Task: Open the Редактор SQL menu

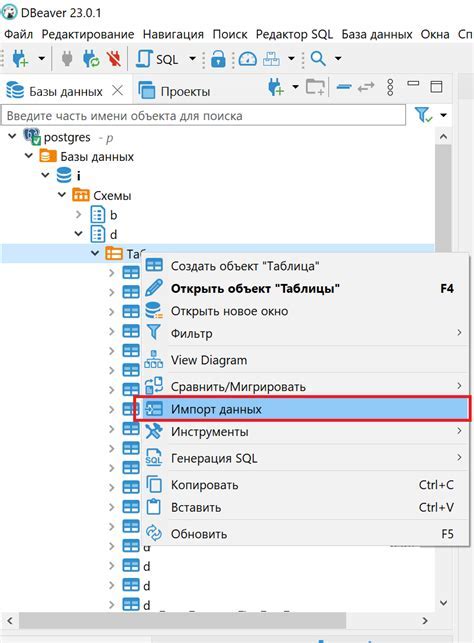Action: coord(294,34)
